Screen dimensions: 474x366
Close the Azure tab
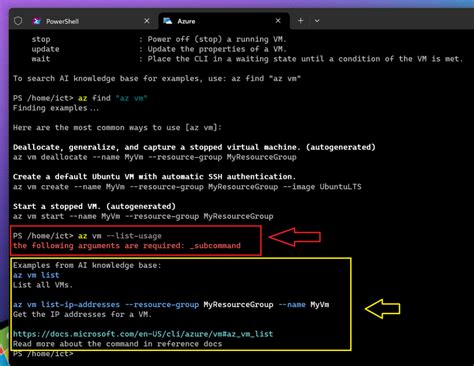[278, 21]
